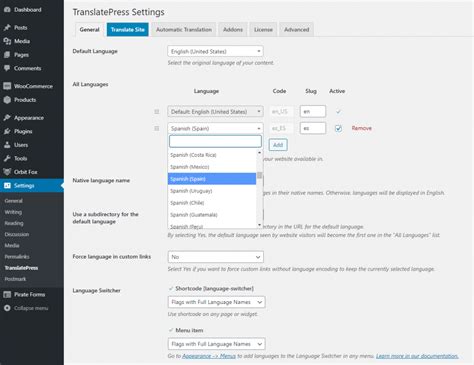The image size is (474, 365).
Task: Open the Automatic Translation tab
Action: coord(184,30)
